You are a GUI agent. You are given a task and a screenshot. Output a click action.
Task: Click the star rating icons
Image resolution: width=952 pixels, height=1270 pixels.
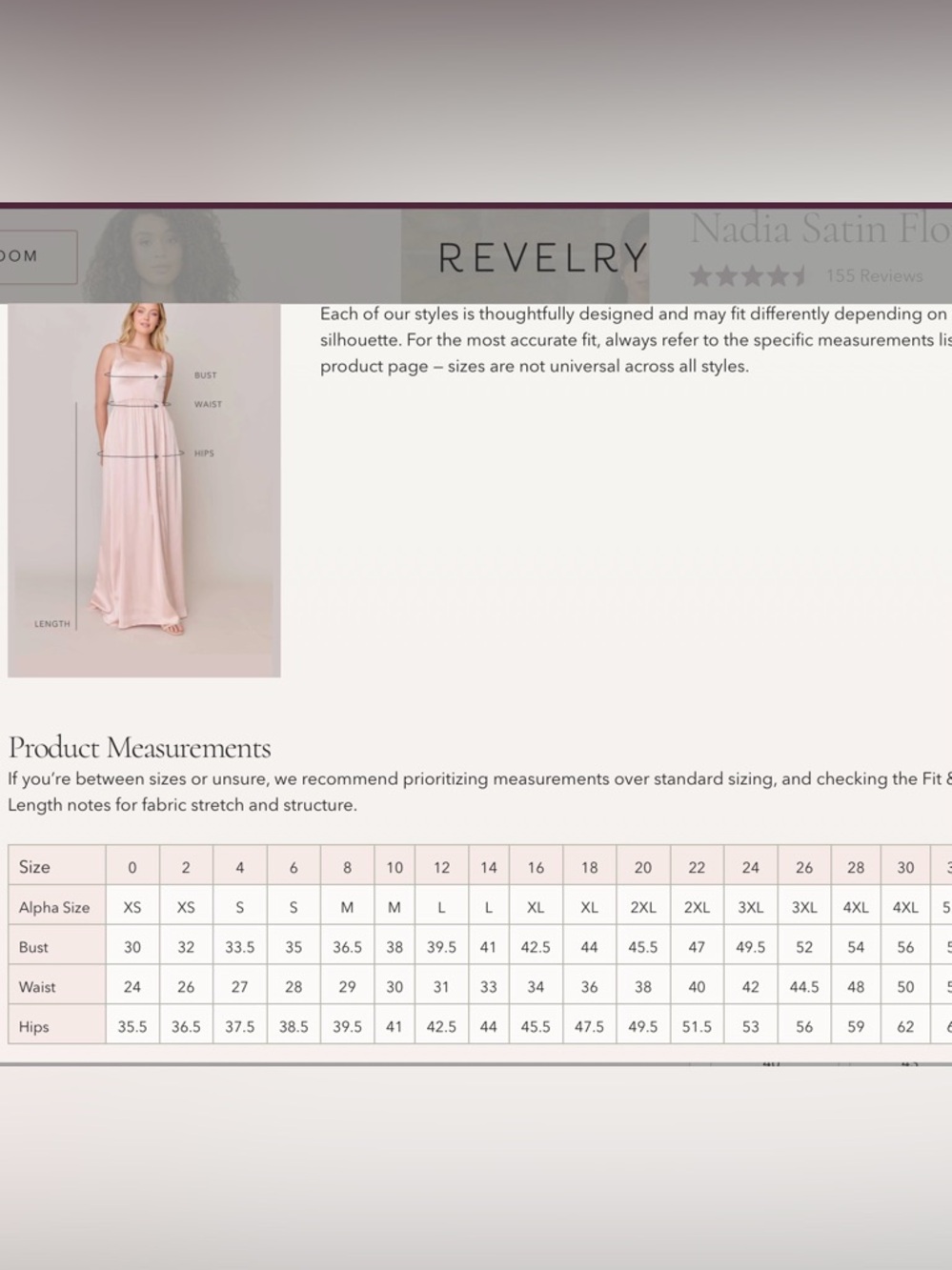coord(748,276)
